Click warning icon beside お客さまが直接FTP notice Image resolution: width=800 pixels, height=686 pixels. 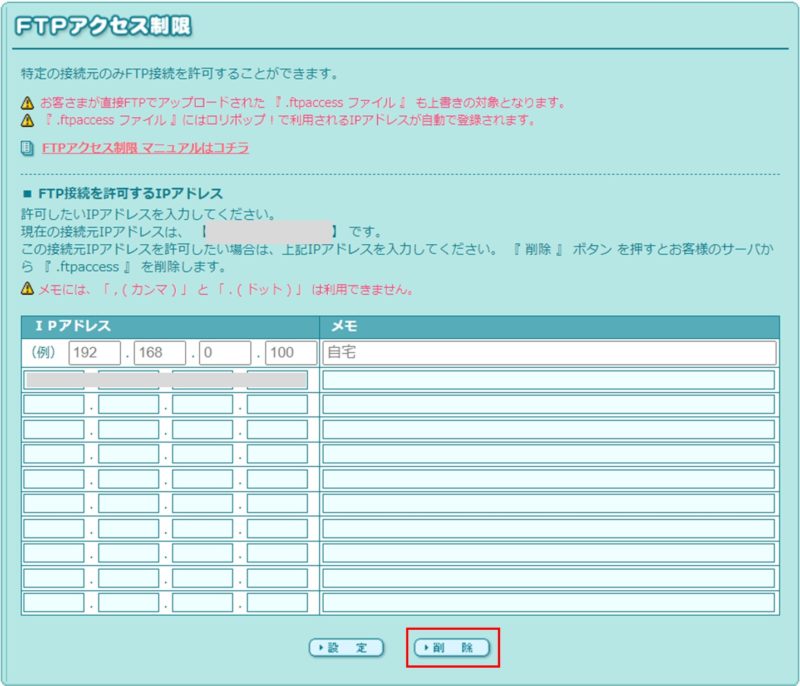27,103
